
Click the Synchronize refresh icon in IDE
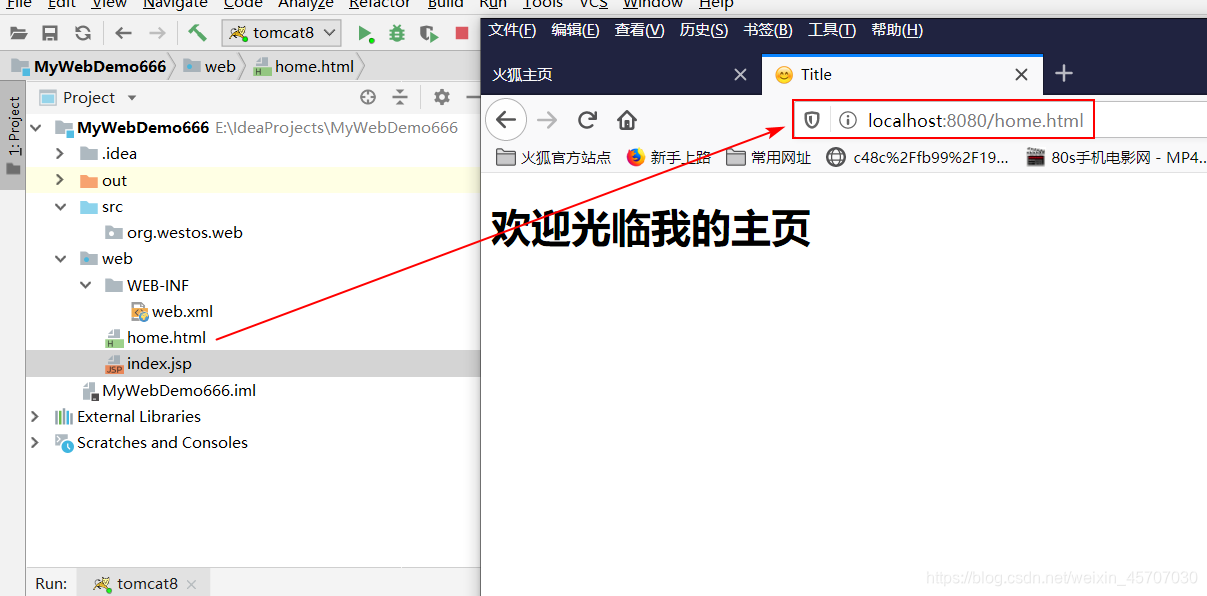tap(82, 33)
